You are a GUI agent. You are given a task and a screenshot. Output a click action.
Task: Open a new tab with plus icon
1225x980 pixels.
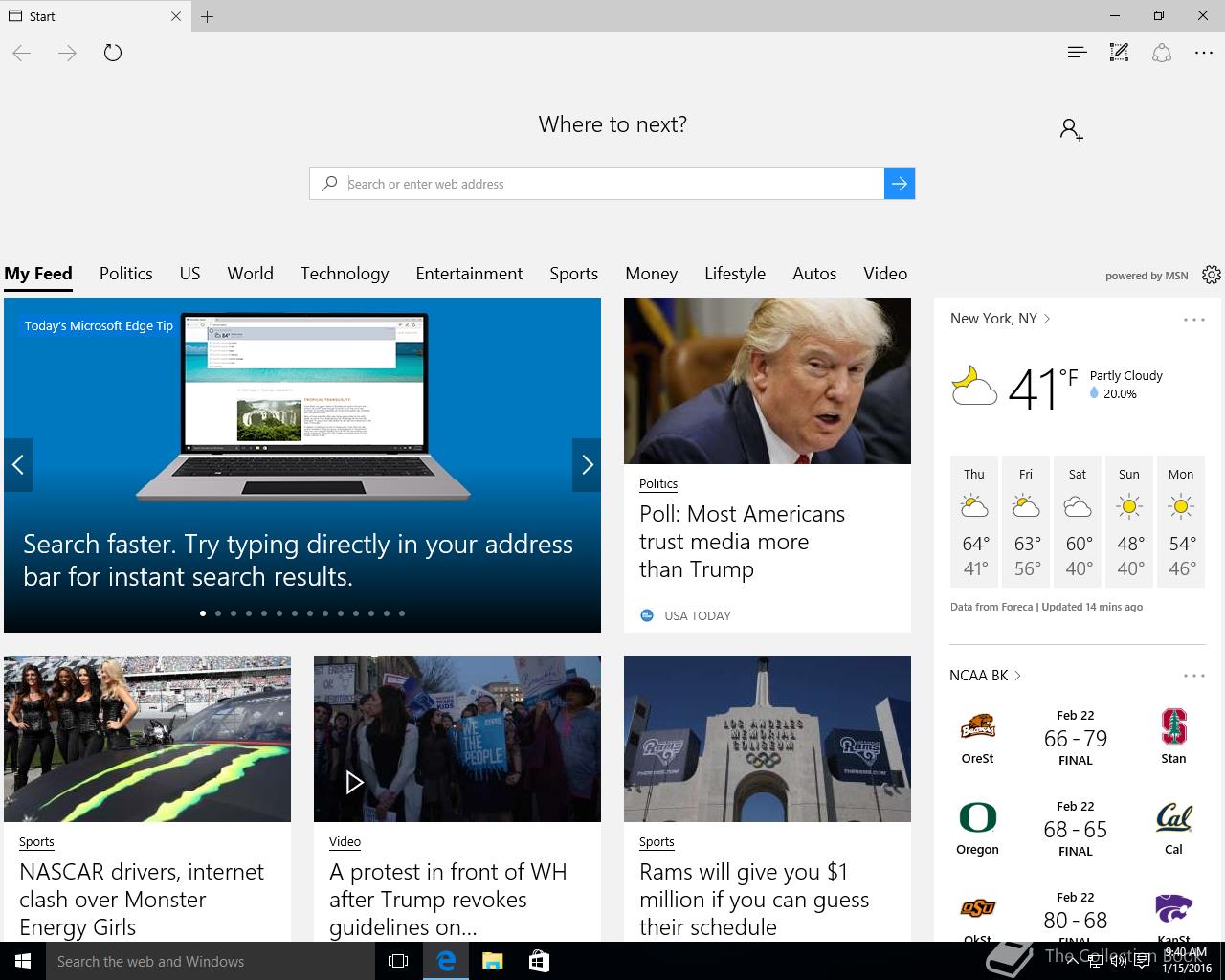pos(207,16)
